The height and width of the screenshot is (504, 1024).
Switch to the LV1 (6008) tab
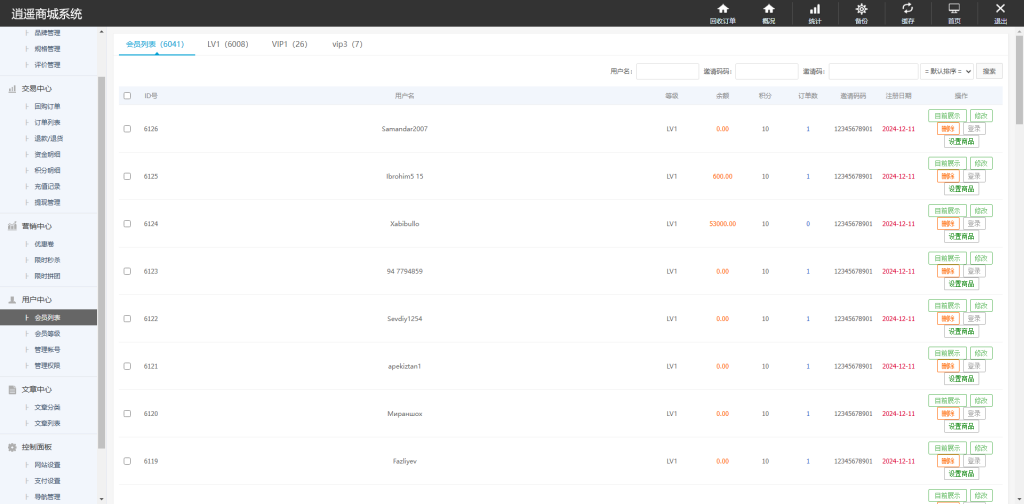point(227,45)
